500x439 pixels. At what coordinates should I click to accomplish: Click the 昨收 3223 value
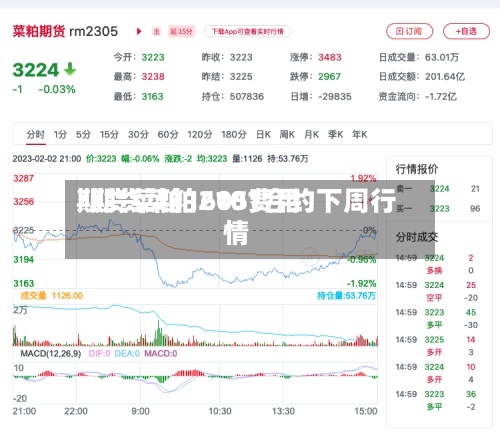tap(241, 57)
